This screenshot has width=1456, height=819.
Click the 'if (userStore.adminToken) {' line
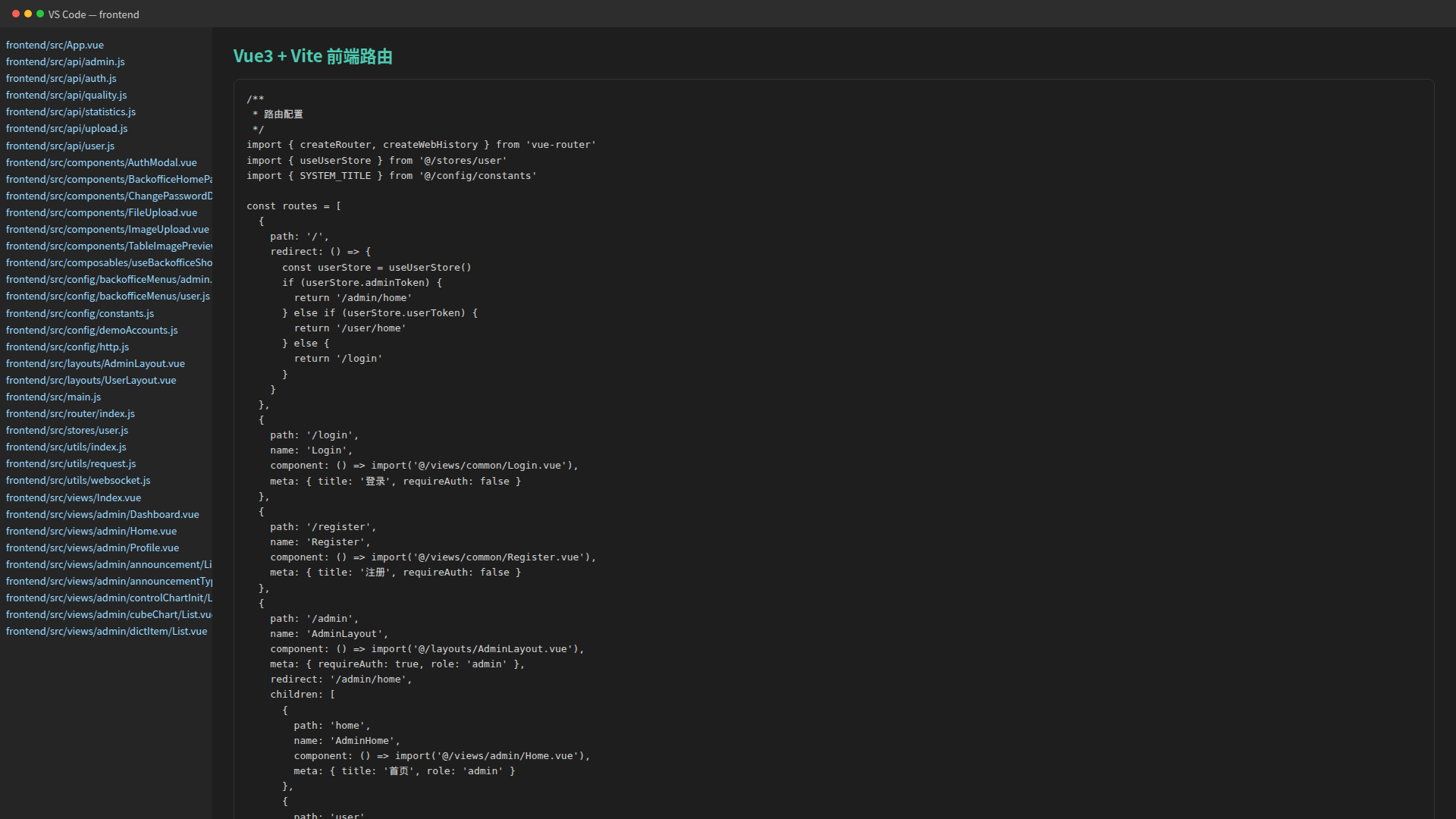point(362,282)
